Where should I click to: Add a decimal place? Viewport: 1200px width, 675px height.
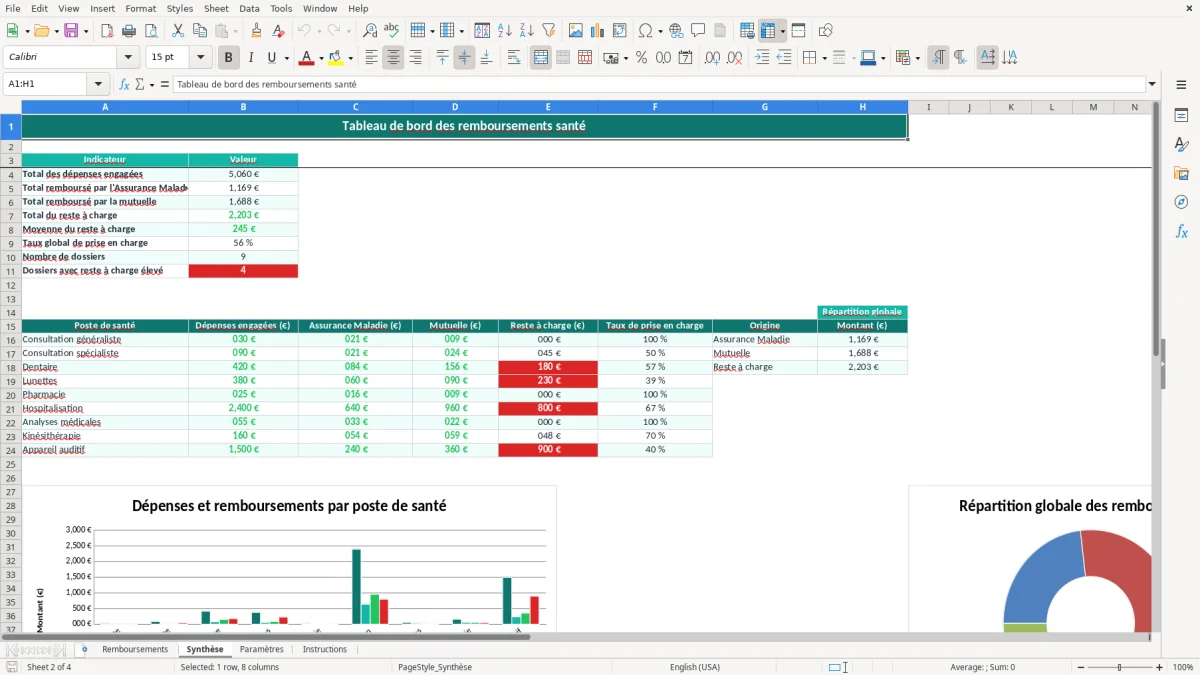[x=712, y=58]
